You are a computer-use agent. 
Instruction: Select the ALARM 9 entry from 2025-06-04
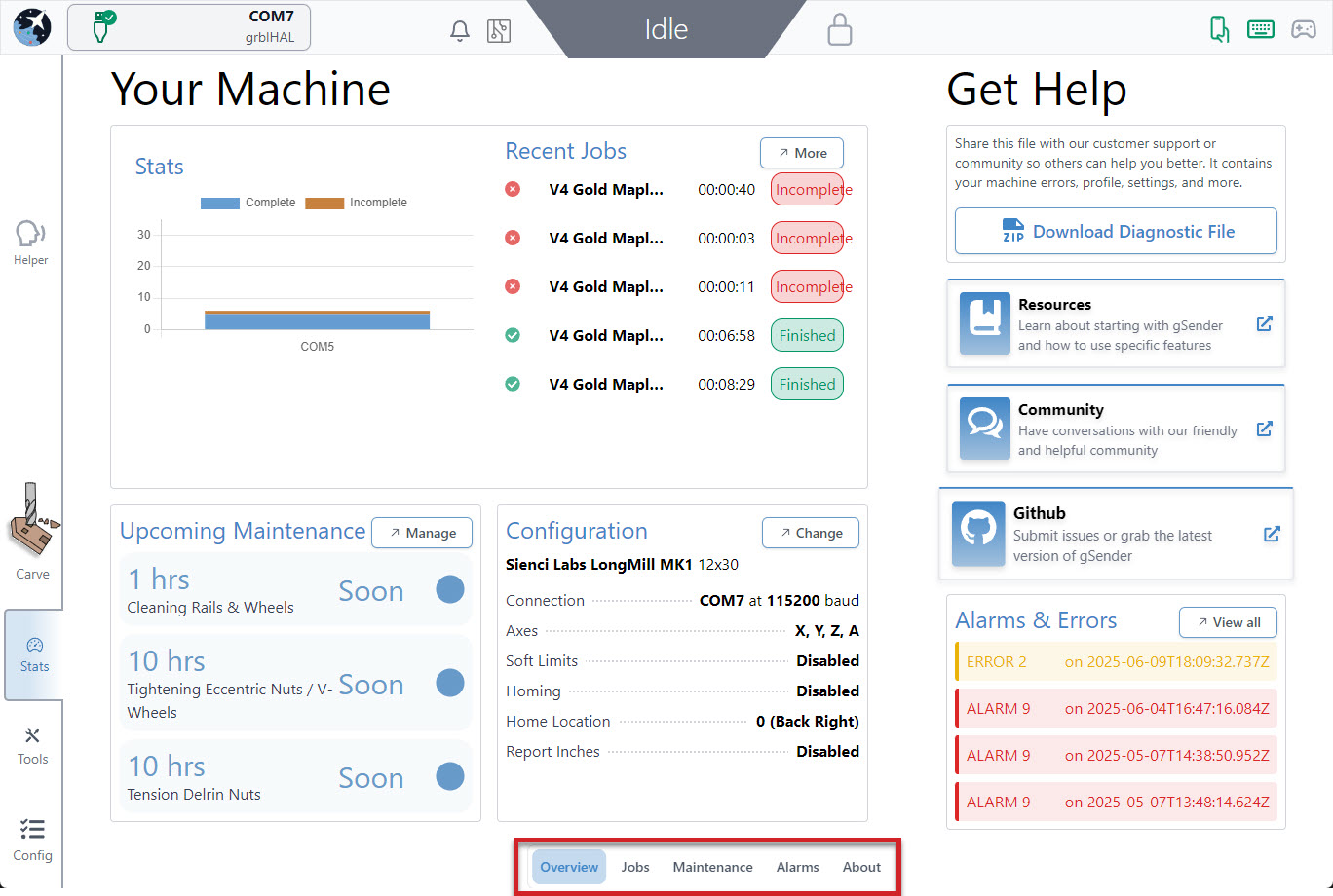[x=1116, y=708]
